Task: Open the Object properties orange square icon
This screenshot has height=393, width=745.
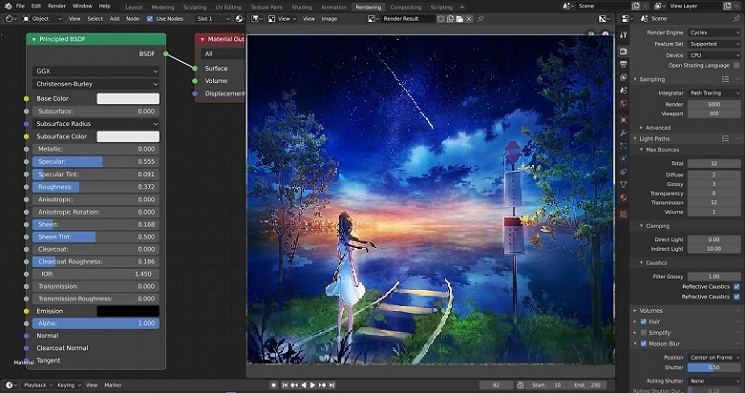Action: pos(624,120)
